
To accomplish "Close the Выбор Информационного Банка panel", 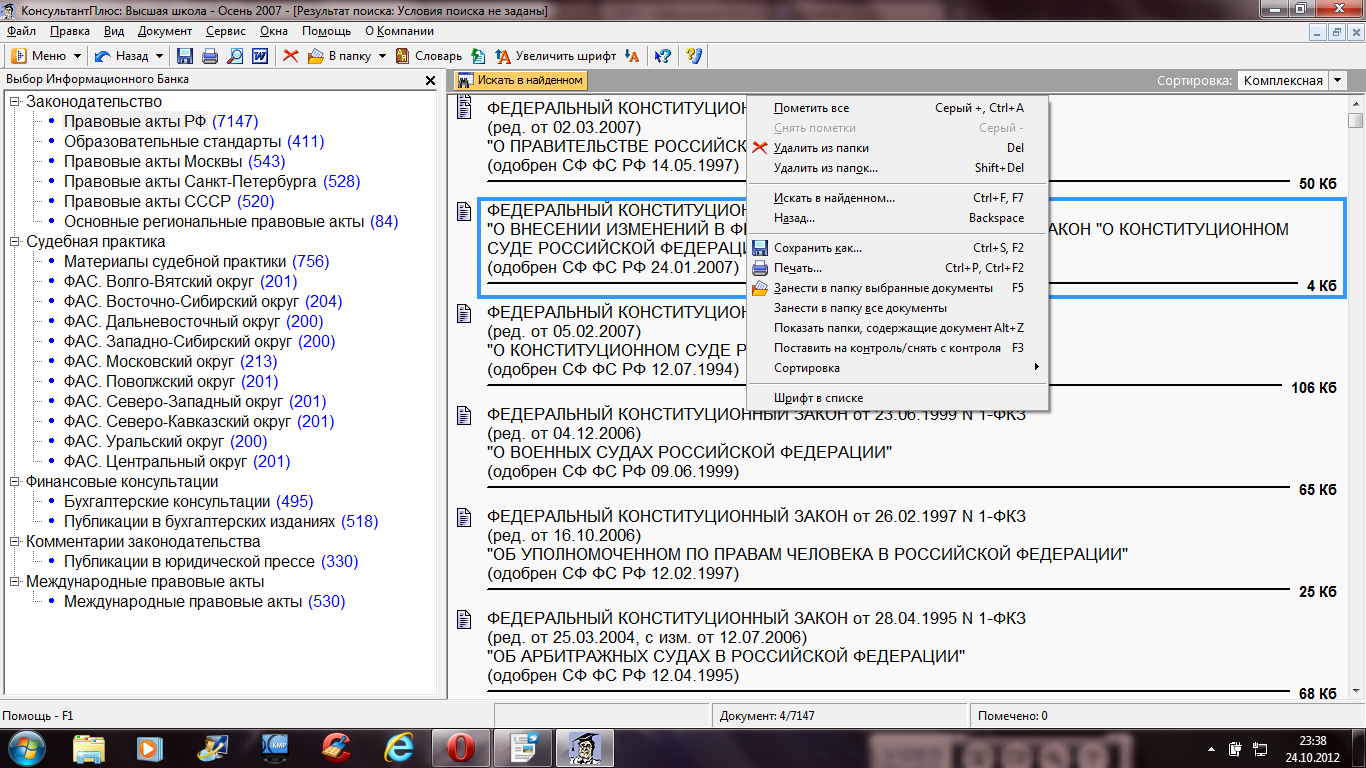I will (x=430, y=80).
